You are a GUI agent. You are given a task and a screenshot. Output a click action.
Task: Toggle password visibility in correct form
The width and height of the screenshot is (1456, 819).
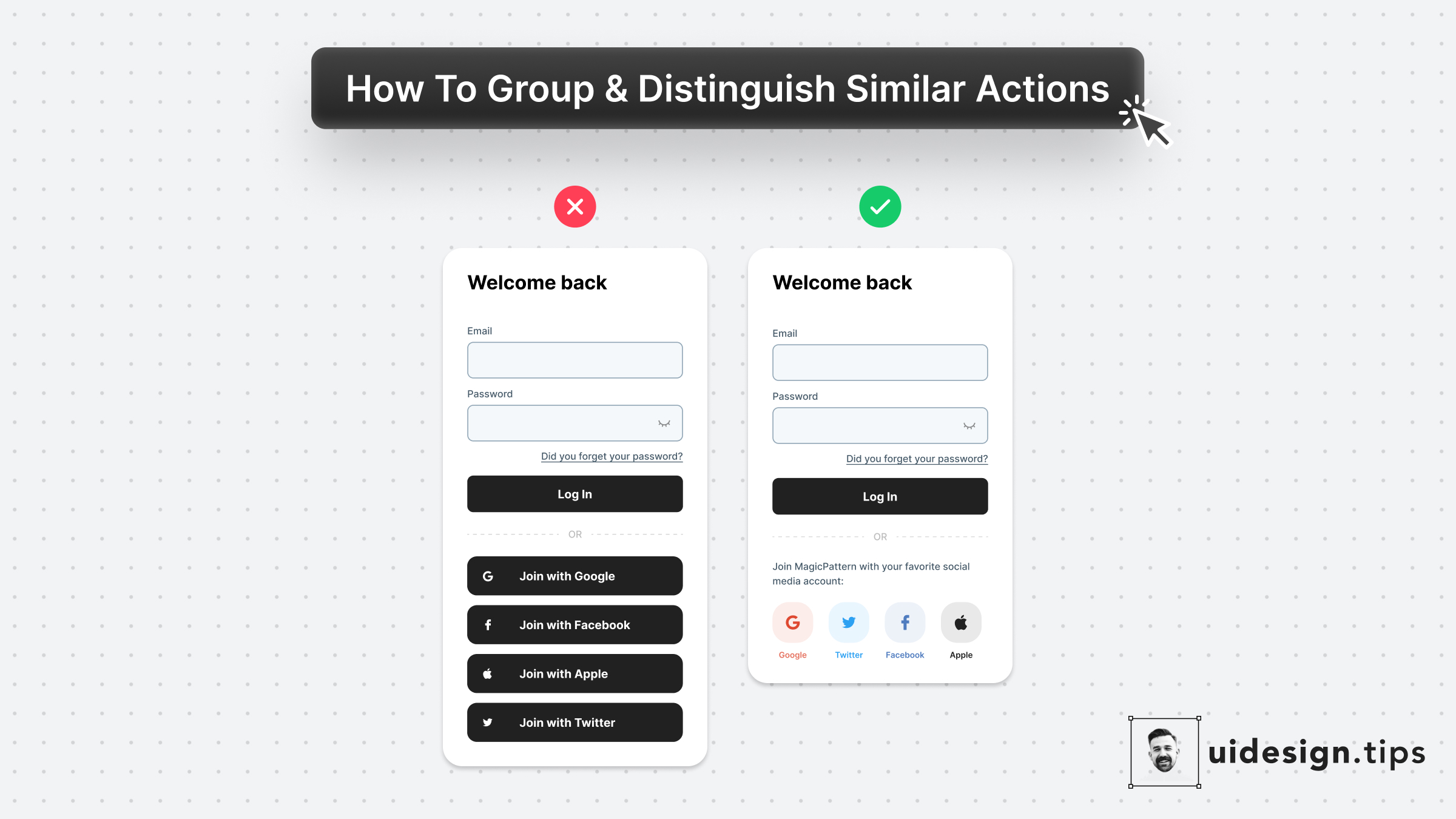(x=967, y=425)
